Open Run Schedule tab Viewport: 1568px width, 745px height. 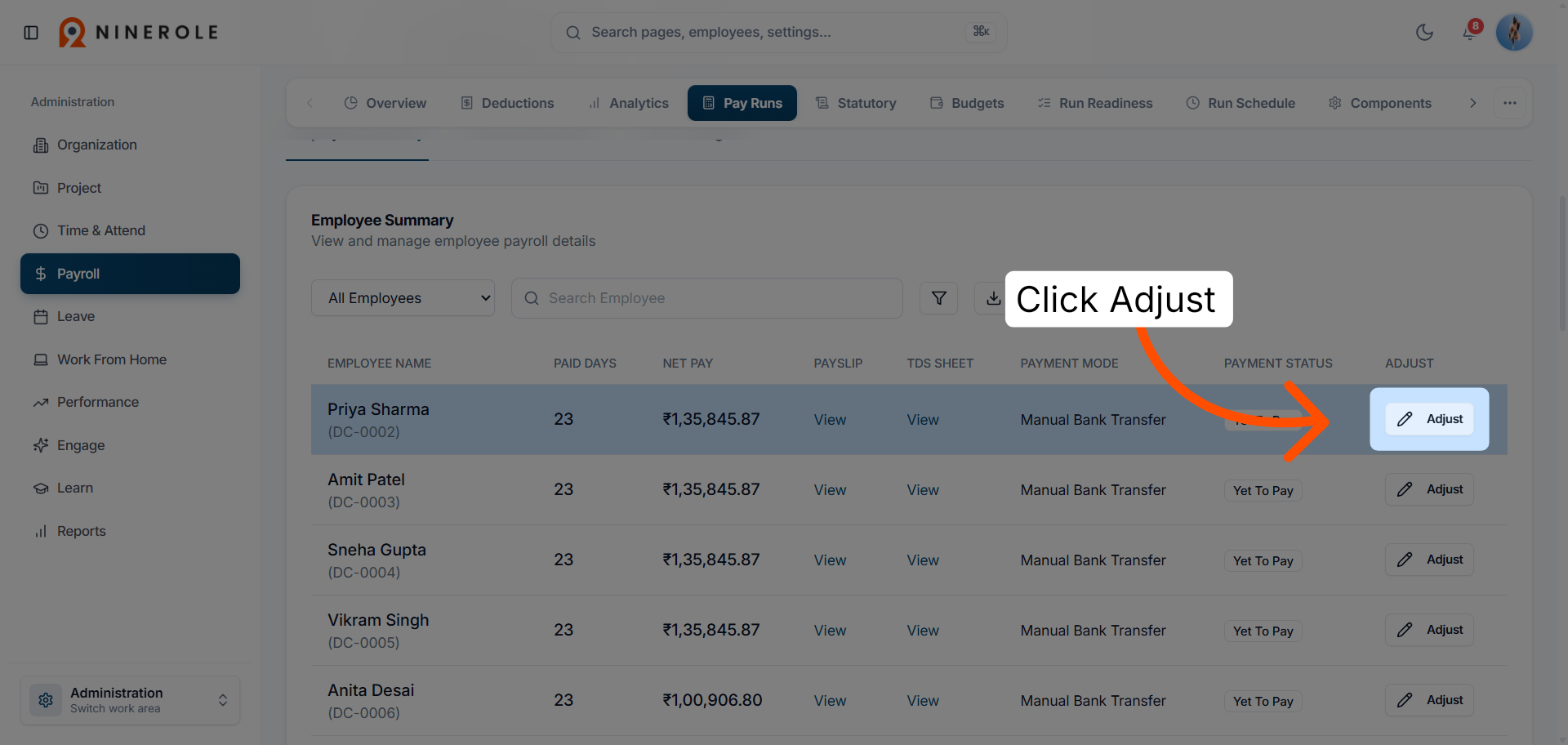point(1241,103)
